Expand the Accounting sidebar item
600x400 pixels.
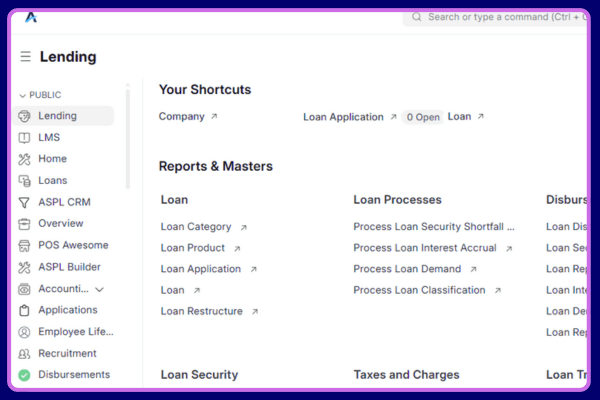pos(99,289)
